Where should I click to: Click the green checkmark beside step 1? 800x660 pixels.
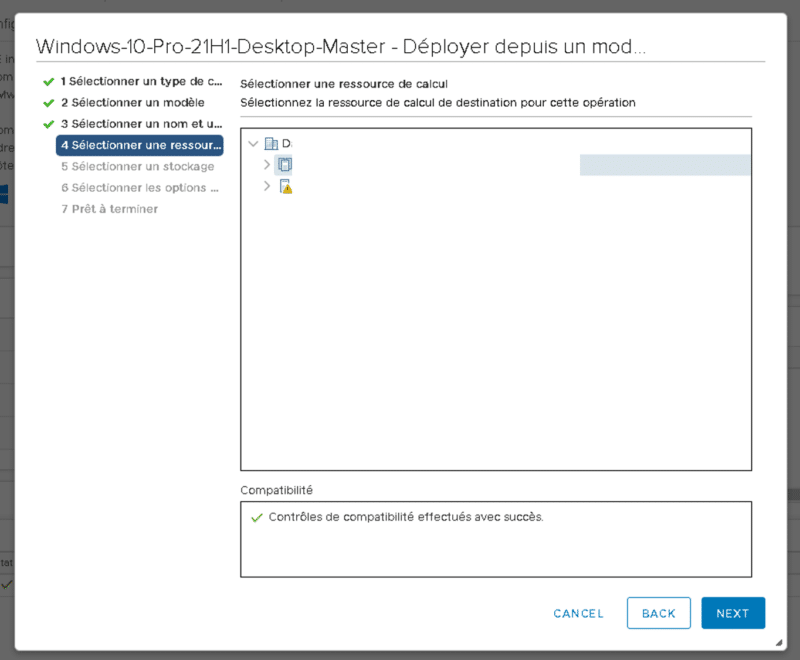(48, 81)
